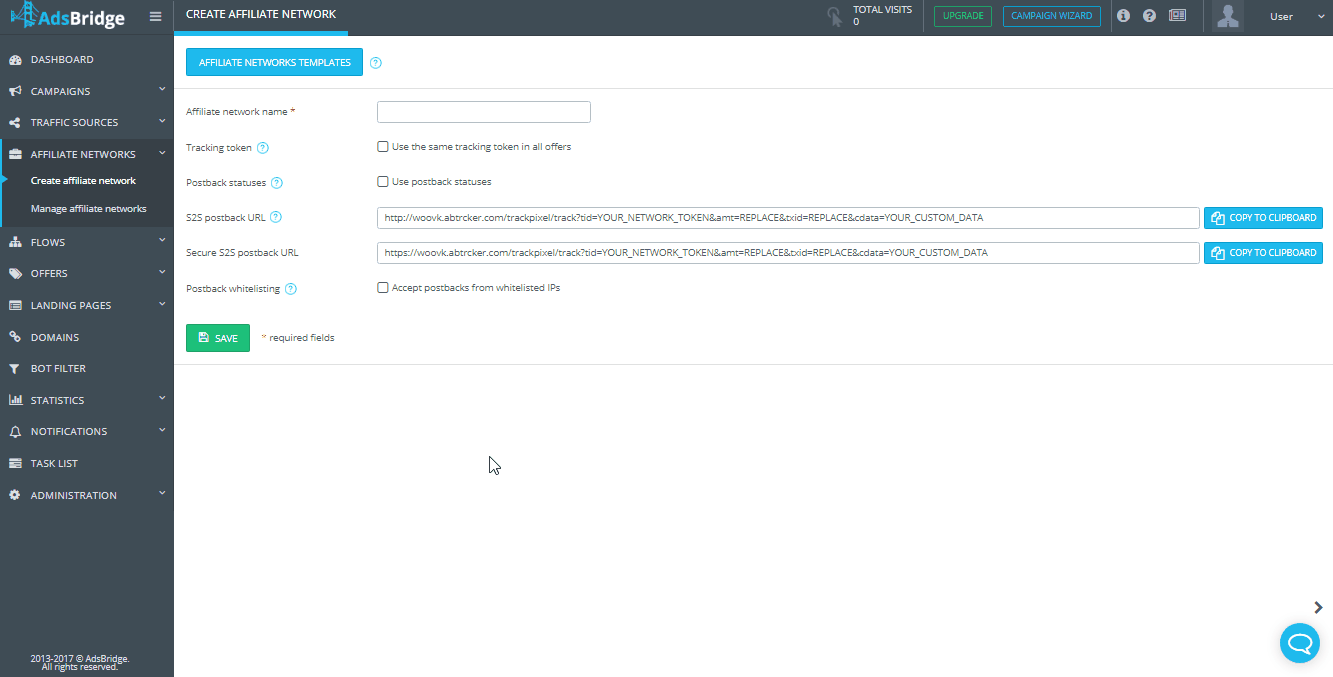
Task: Open Domains menu item
Action: [55, 337]
